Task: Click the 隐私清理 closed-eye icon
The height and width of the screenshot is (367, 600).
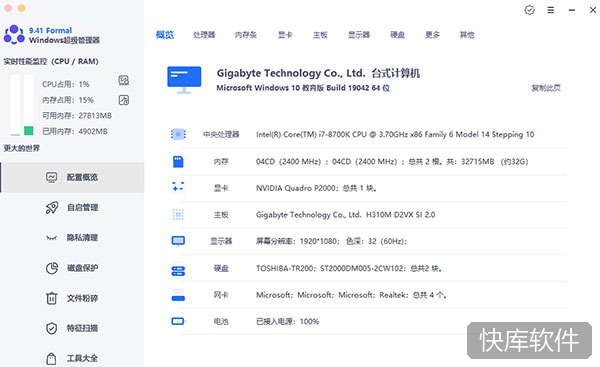Action: (52, 238)
